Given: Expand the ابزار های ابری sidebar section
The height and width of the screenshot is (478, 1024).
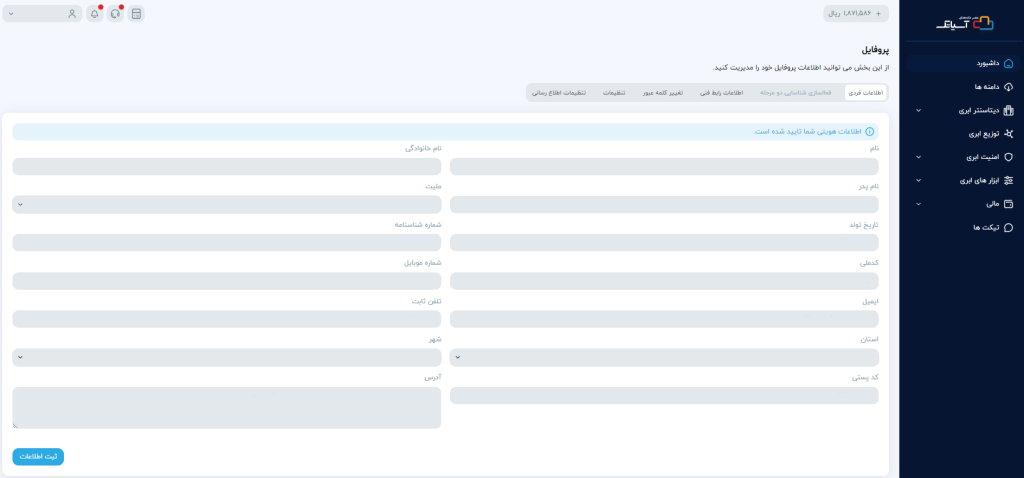Looking at the screenshot, I should tap(919, 180).
